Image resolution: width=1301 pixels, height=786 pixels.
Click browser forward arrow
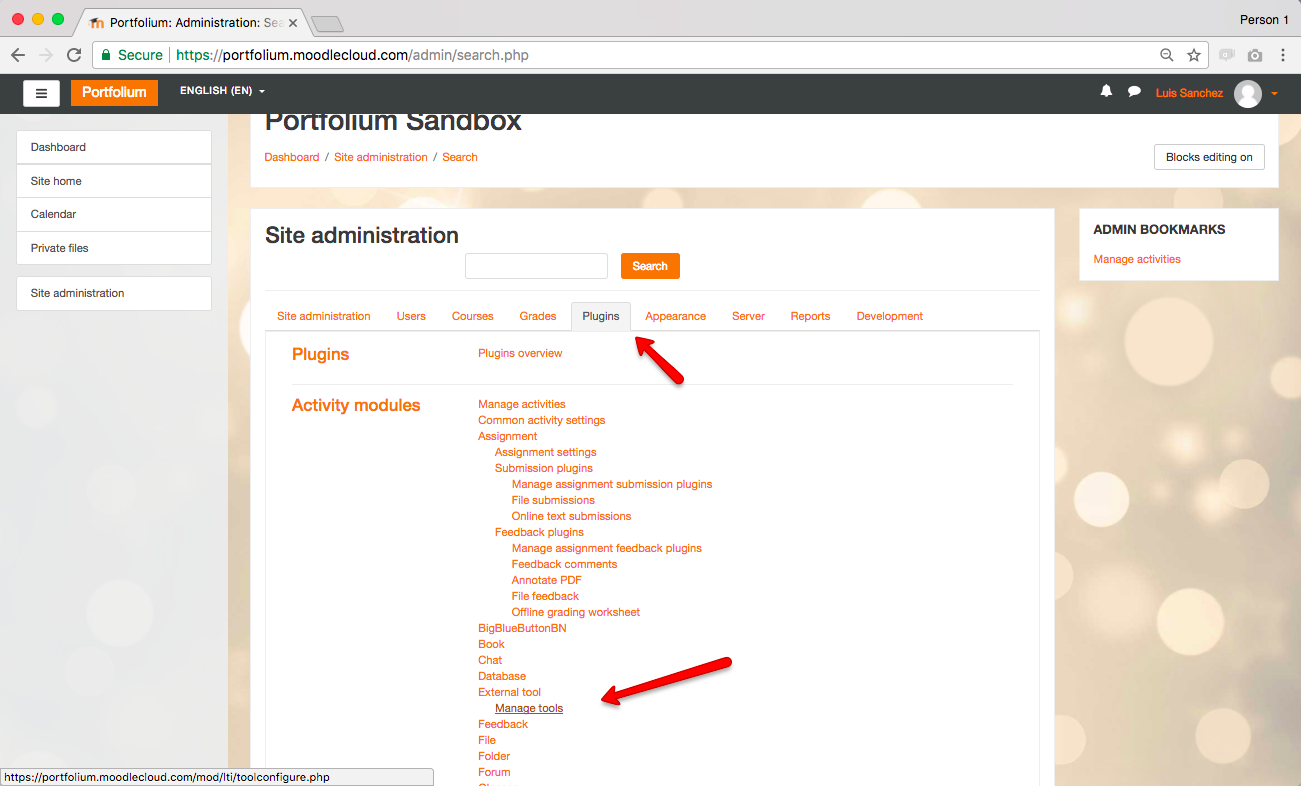point(46,55)
